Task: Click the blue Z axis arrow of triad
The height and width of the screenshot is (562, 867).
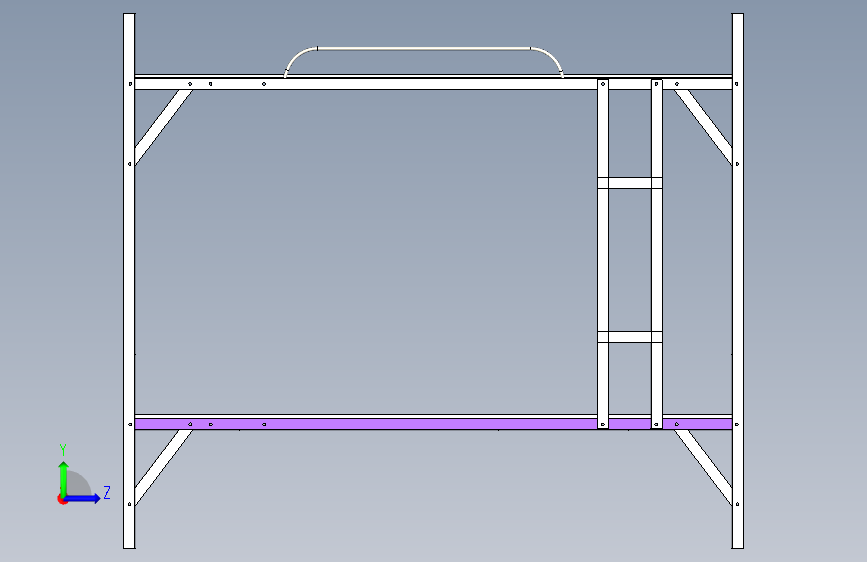Action: click(x=84, y=498)
